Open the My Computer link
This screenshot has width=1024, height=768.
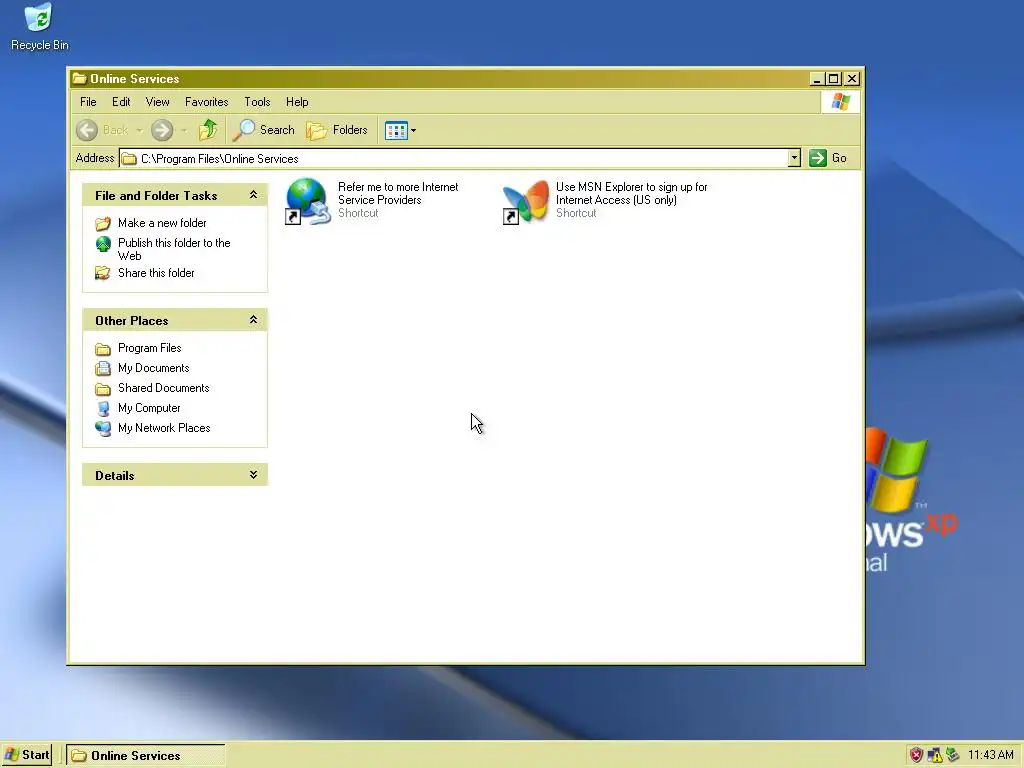pos(149,408)
